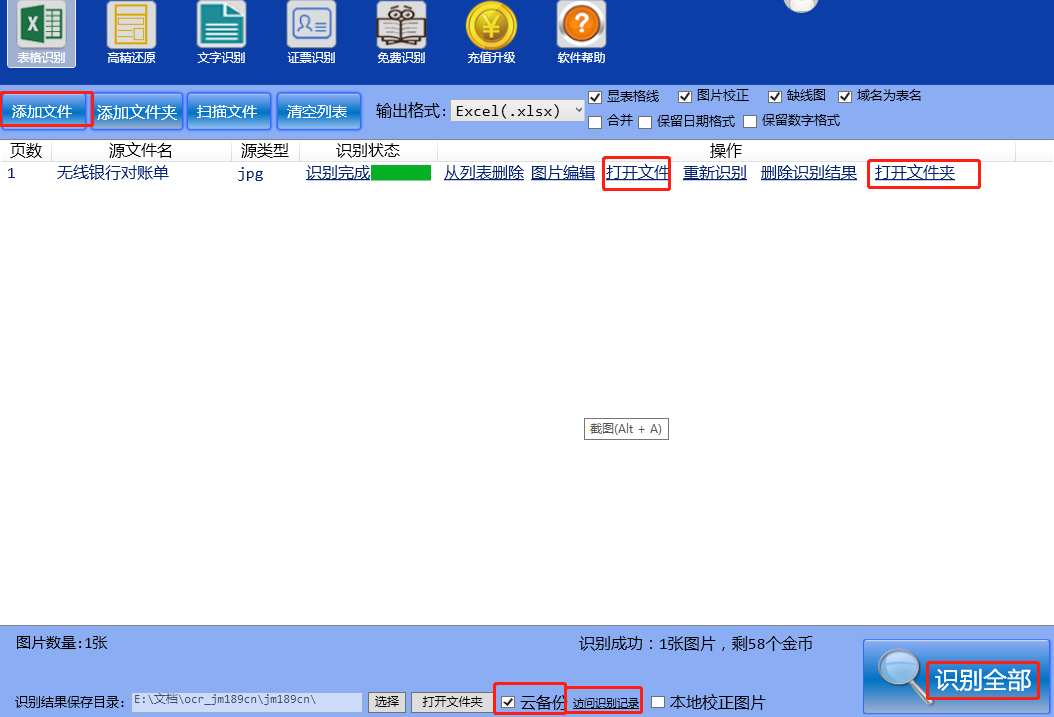Click the 操作 column header
This screenshot has width=1054, height=717.
coord(726,151)
